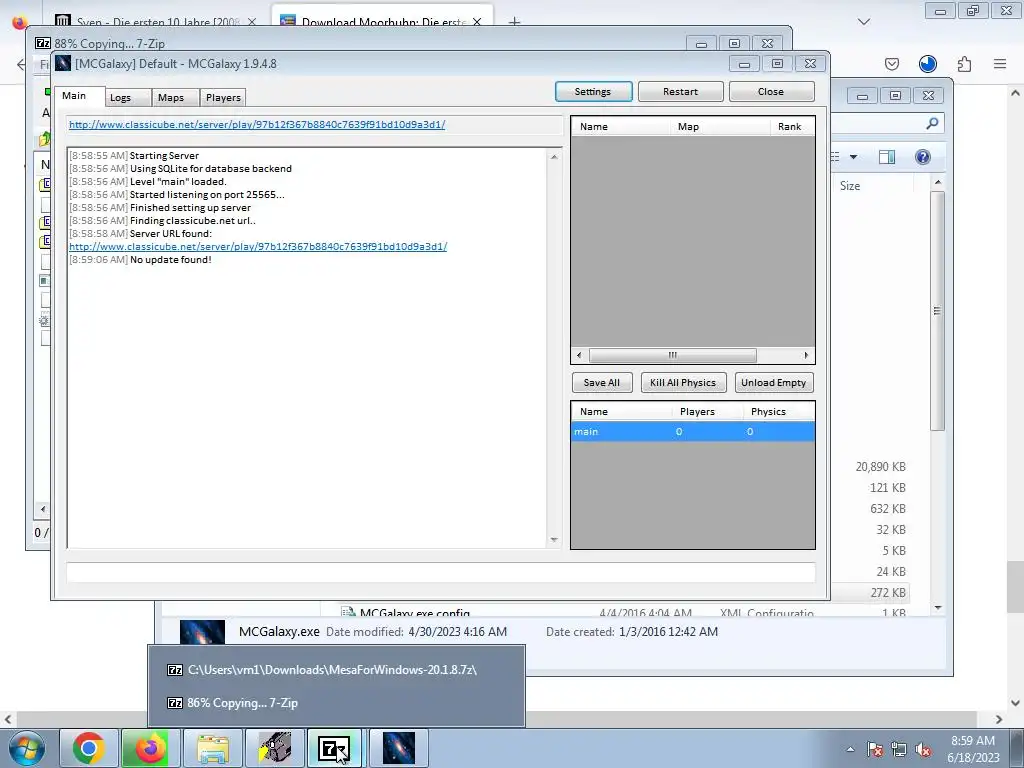Sort players list by Map column
Screen dimensions: 1024x768
pyautogui.click(x=720, y=127)
